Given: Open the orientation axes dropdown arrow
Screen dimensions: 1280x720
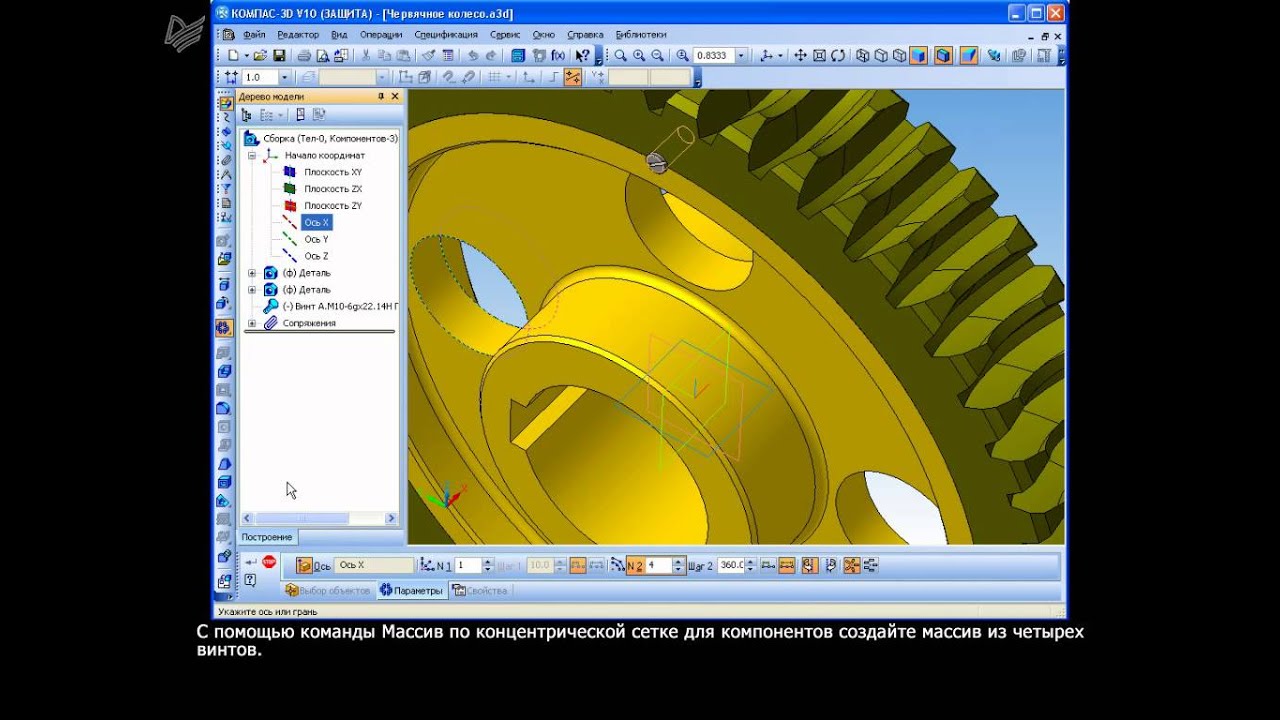Looking at the screenshot, I should tap(780, 56).
